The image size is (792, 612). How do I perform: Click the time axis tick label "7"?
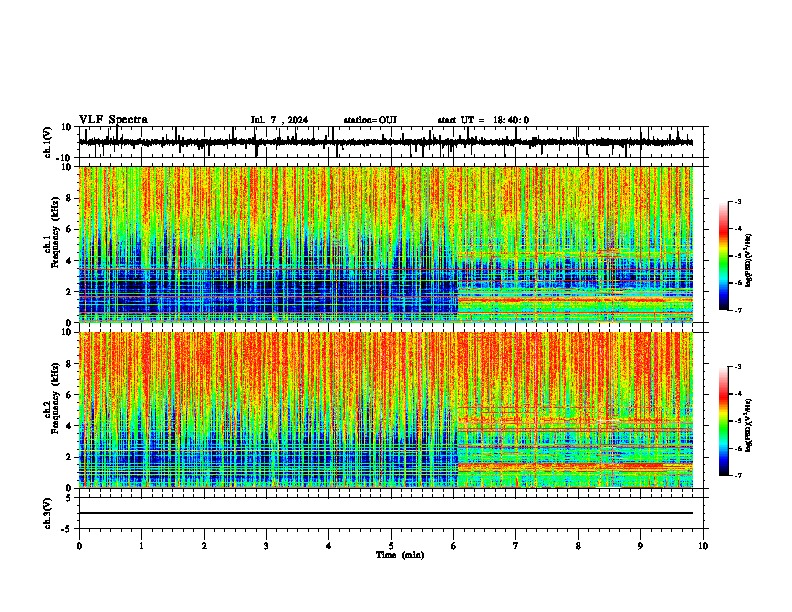point(516,546)
